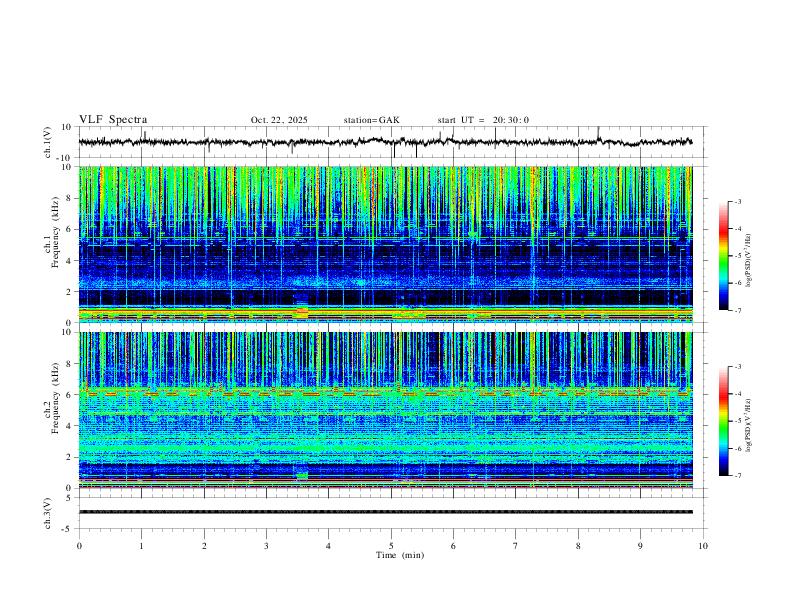
Task: Click the date 'Oct. 22, 2025'
Action: [279, 120]
